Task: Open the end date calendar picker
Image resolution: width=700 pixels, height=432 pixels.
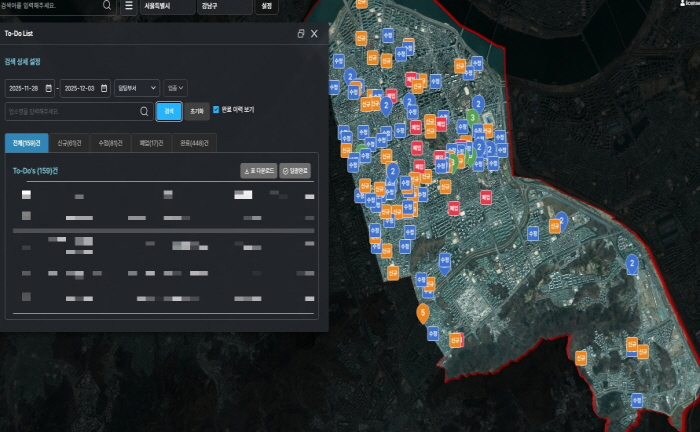Action: pos(105,87)
